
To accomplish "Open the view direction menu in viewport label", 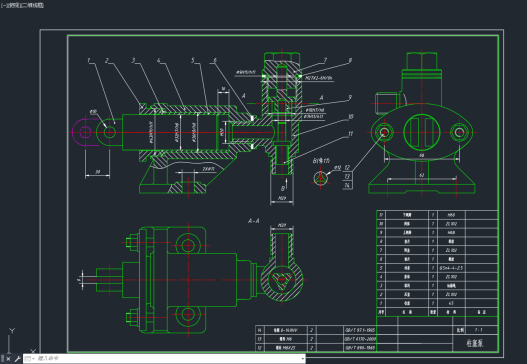I will point(13,5).
